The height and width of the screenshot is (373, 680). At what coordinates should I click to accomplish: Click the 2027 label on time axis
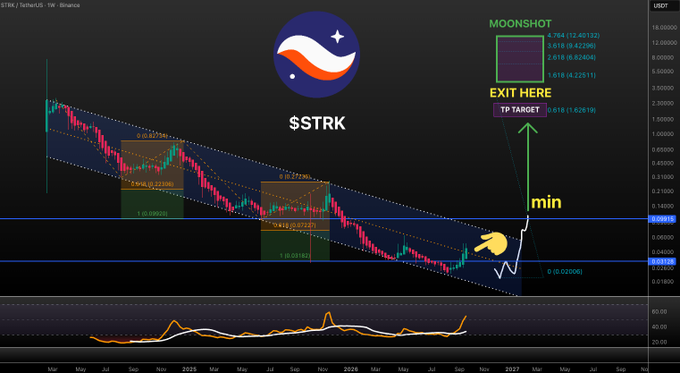click(512, 369)
